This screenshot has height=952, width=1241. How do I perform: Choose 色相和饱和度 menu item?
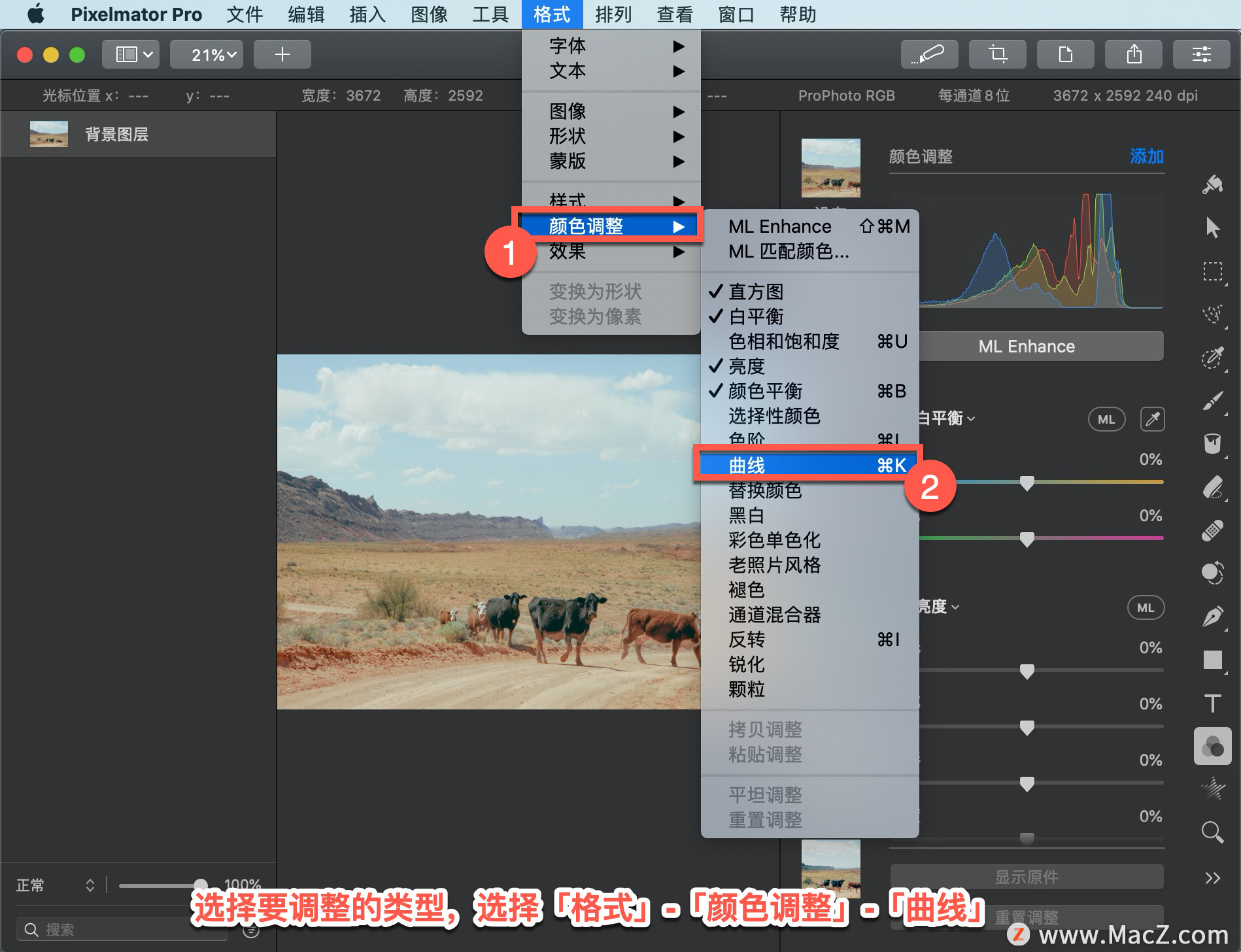click(x=809, y=341)
